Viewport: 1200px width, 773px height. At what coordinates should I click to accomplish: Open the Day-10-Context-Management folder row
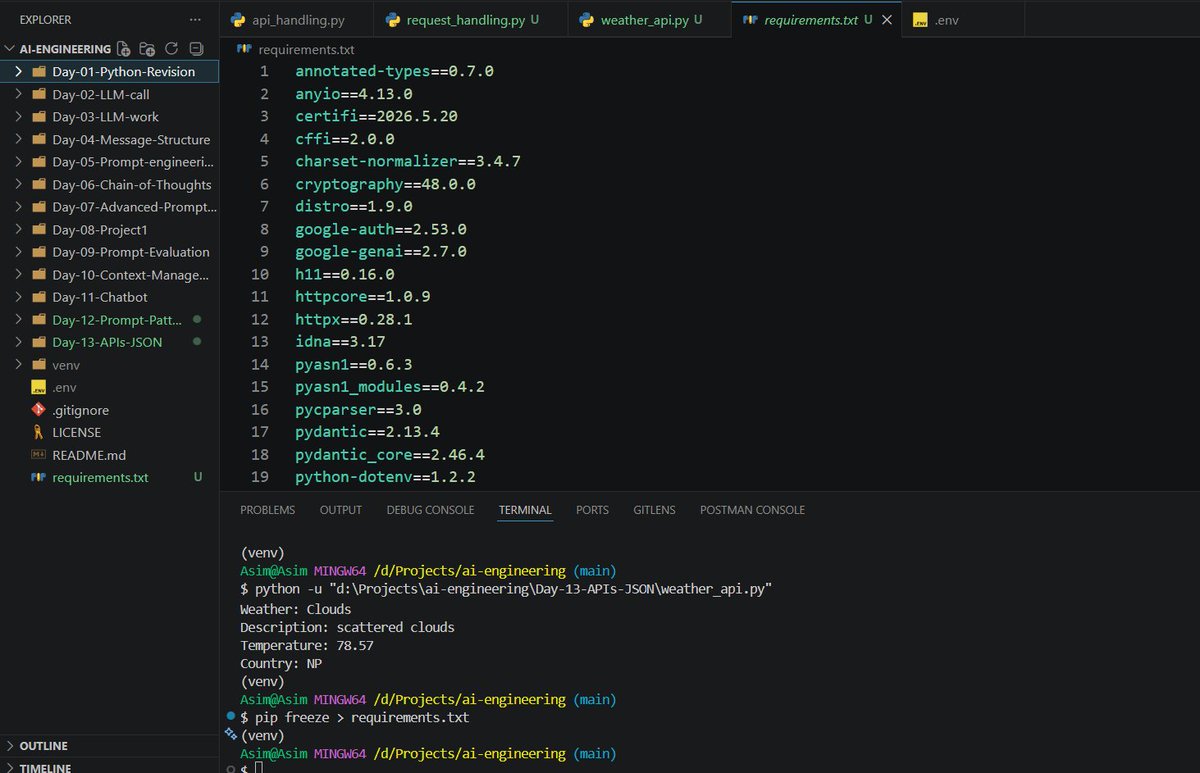(x=109, y=275)
